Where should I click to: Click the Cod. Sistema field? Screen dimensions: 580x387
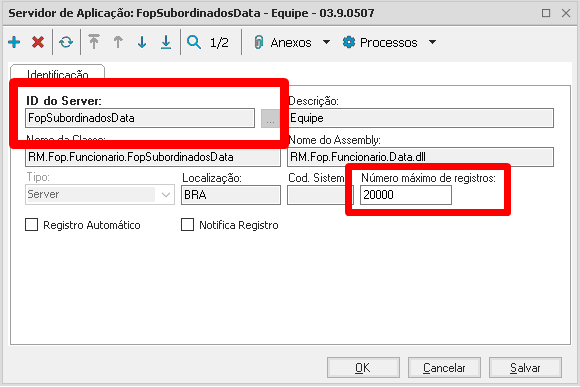[x=320, y=195]
